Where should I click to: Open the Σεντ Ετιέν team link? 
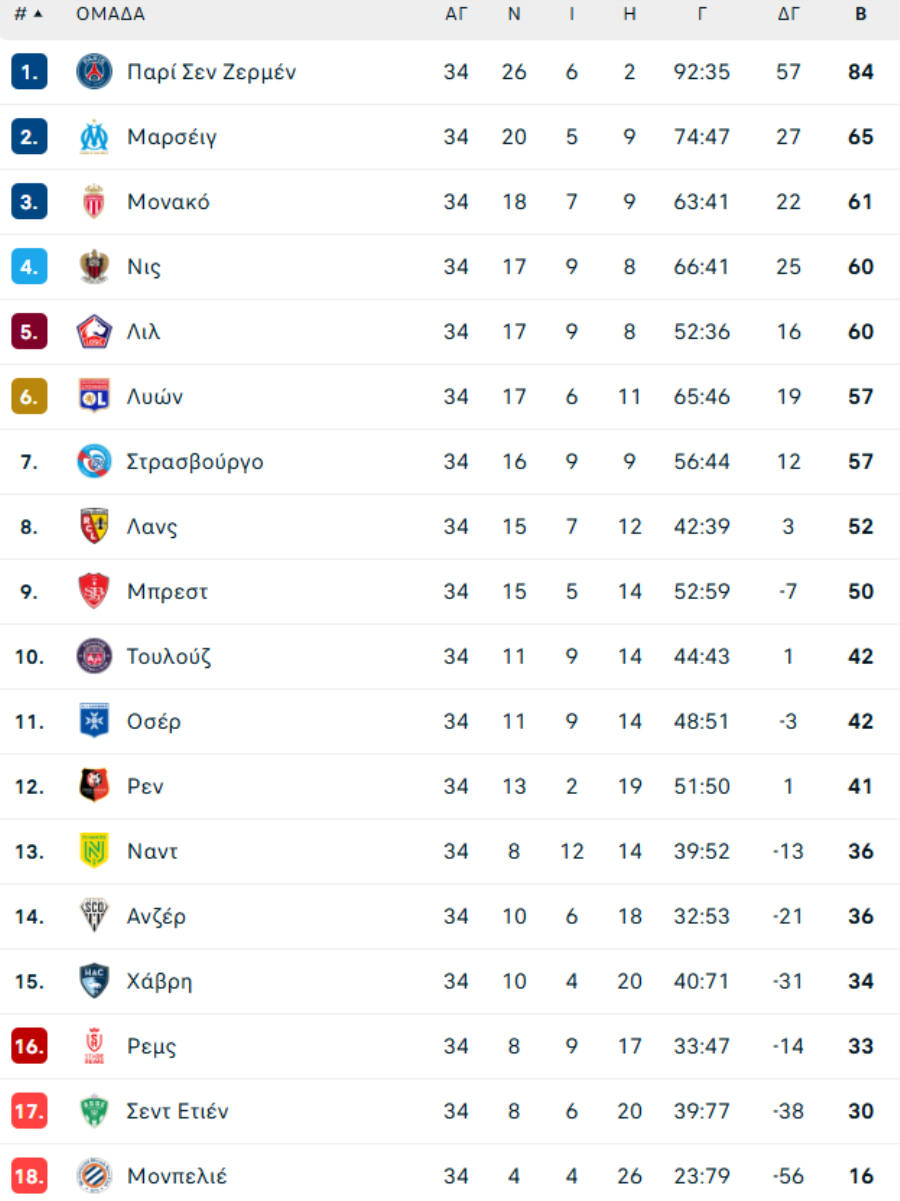(x=178, y=1112)
